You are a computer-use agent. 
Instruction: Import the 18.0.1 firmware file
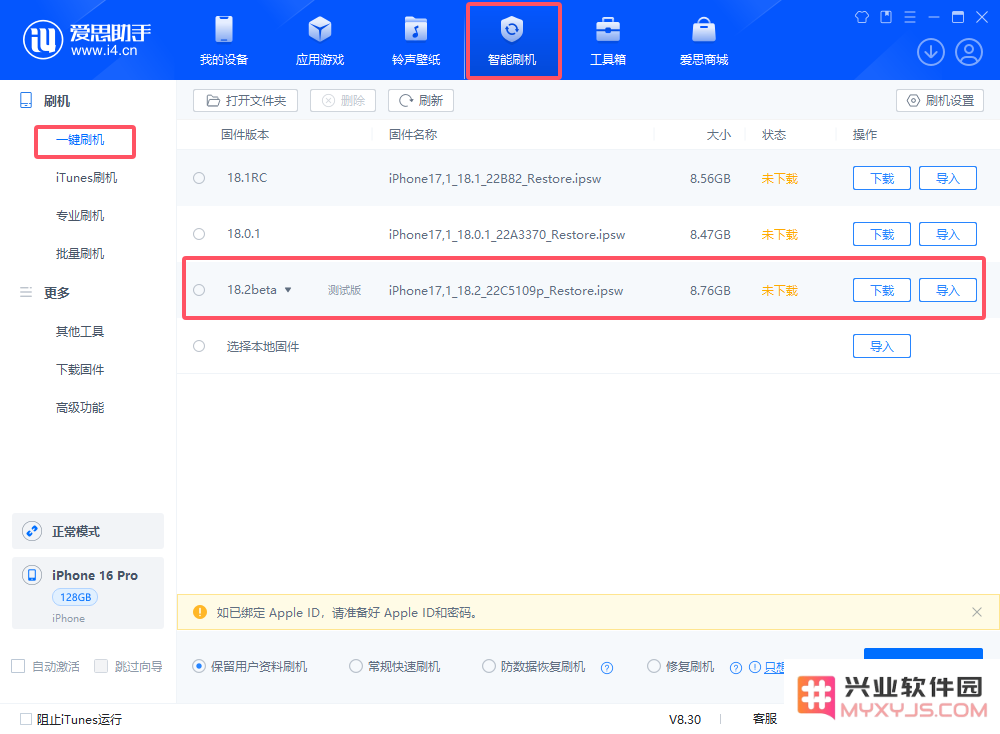[948, 235]
